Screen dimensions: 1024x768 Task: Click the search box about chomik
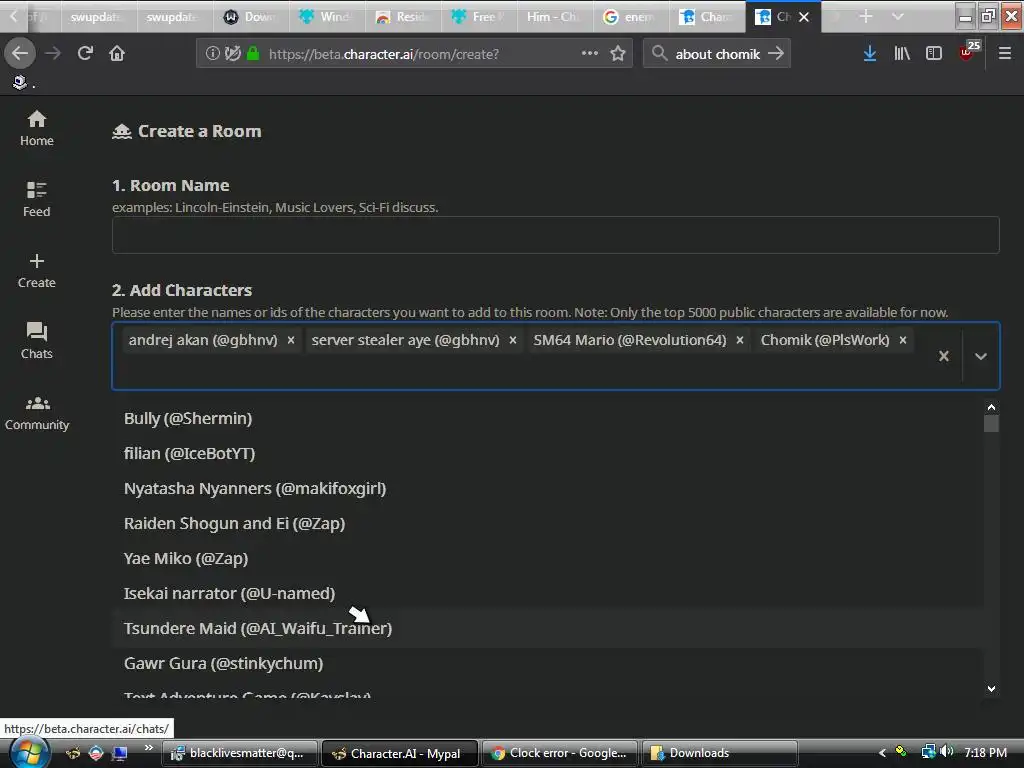click(717, 54)
